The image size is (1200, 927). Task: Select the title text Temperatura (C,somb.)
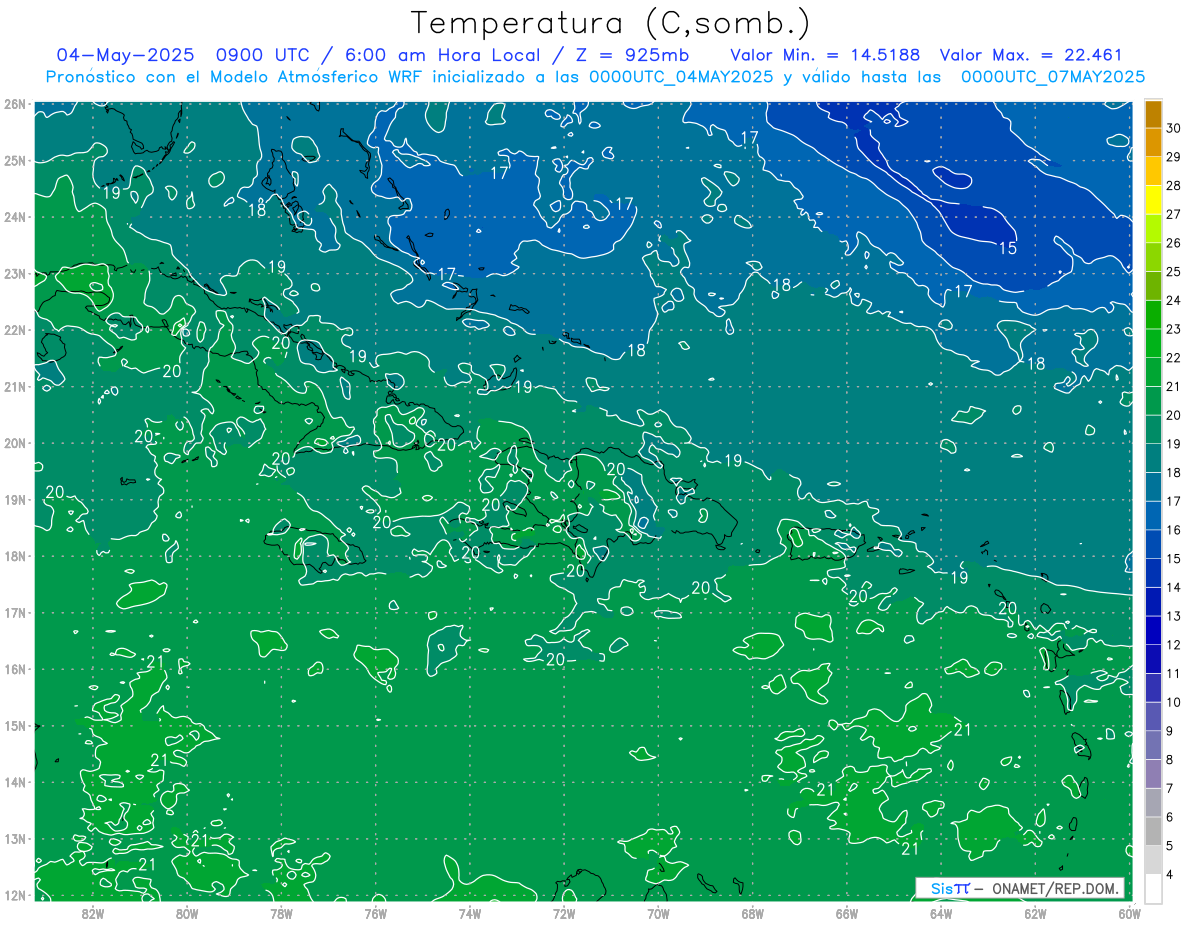611,23
